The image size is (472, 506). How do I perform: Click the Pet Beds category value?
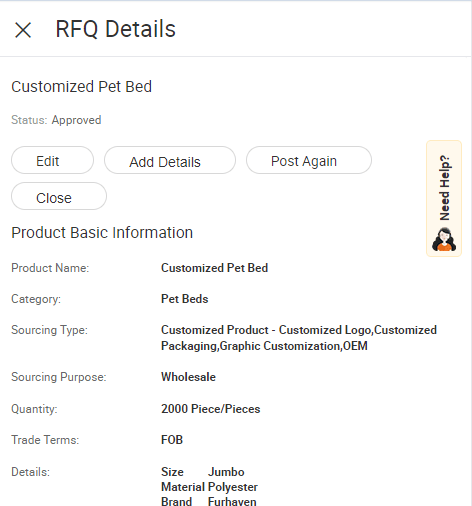185,299
